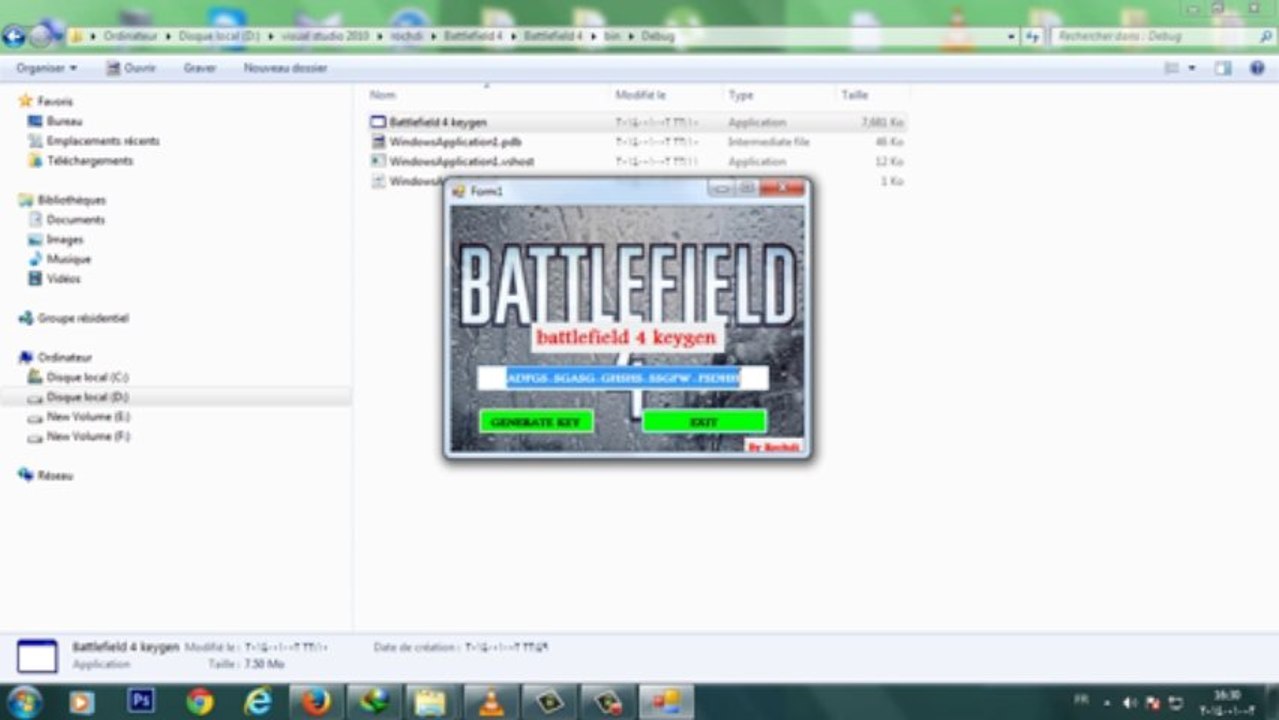Select Groupe résidentiel in the sidebar

[83, 318]
